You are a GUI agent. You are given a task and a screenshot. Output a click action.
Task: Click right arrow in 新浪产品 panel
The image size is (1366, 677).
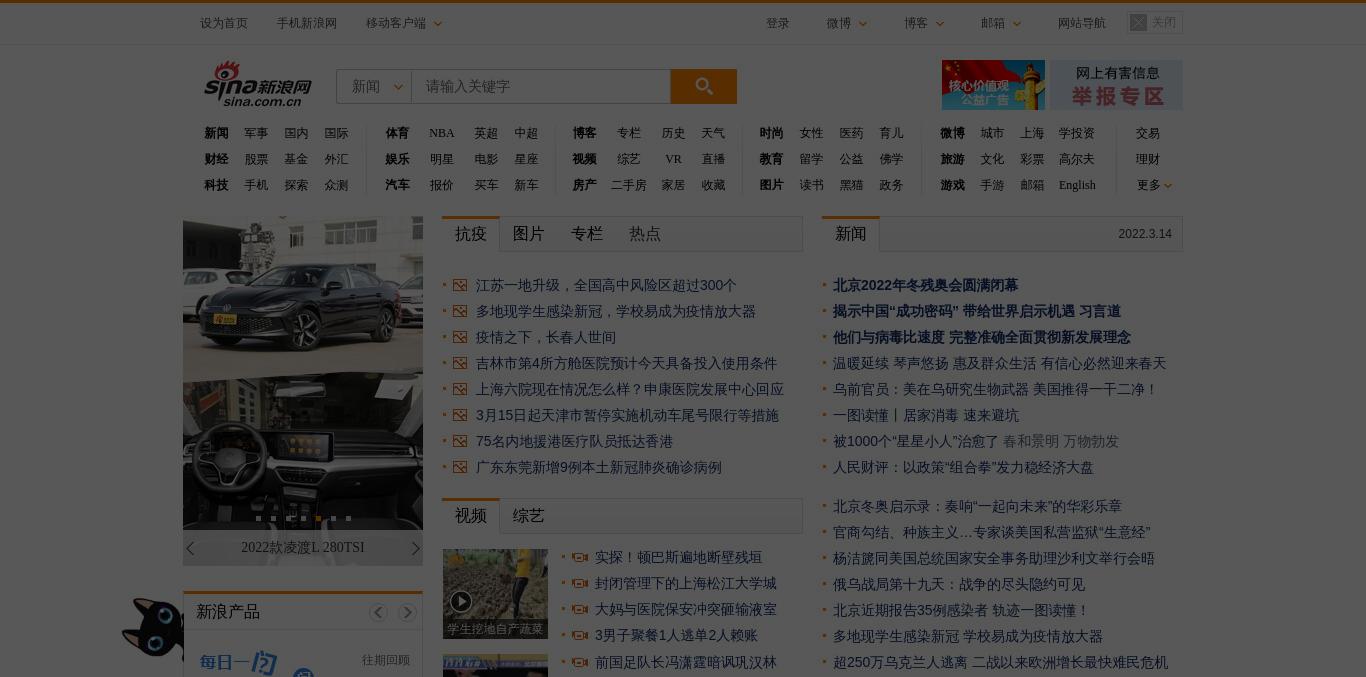click(407, 612)
